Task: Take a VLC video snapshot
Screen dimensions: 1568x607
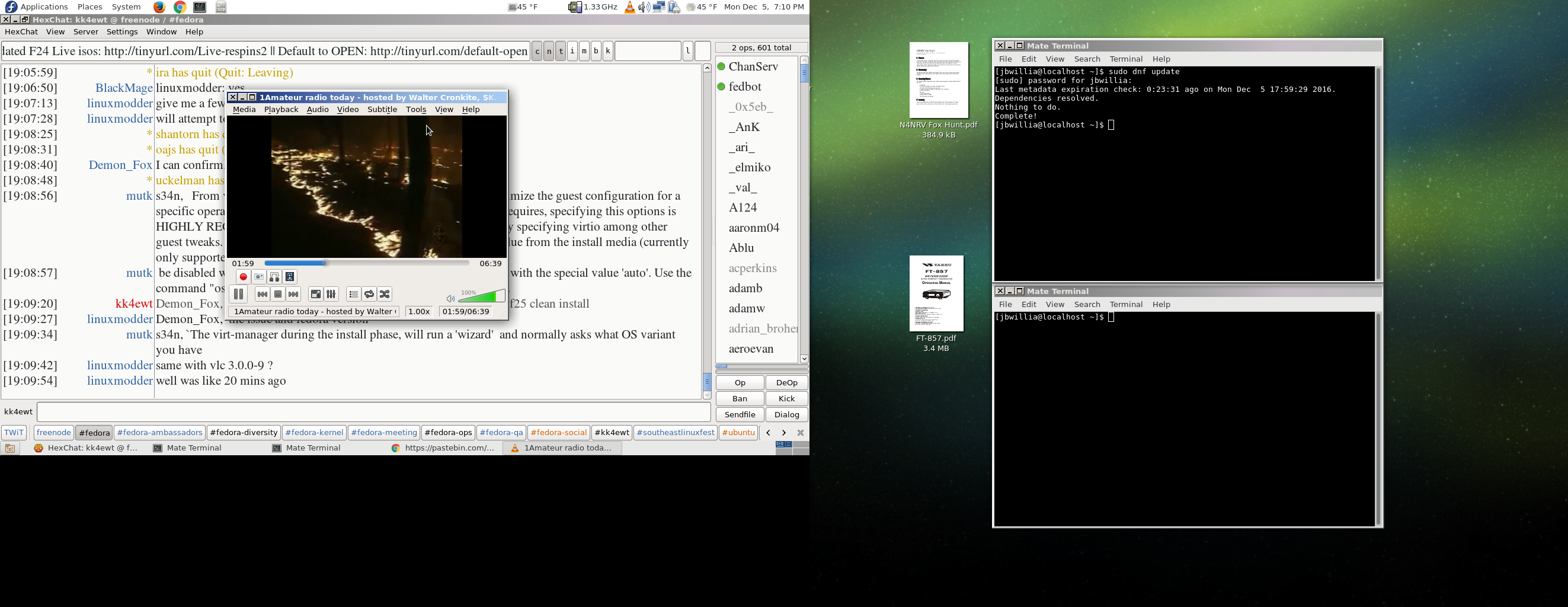Action: (259, 277)
